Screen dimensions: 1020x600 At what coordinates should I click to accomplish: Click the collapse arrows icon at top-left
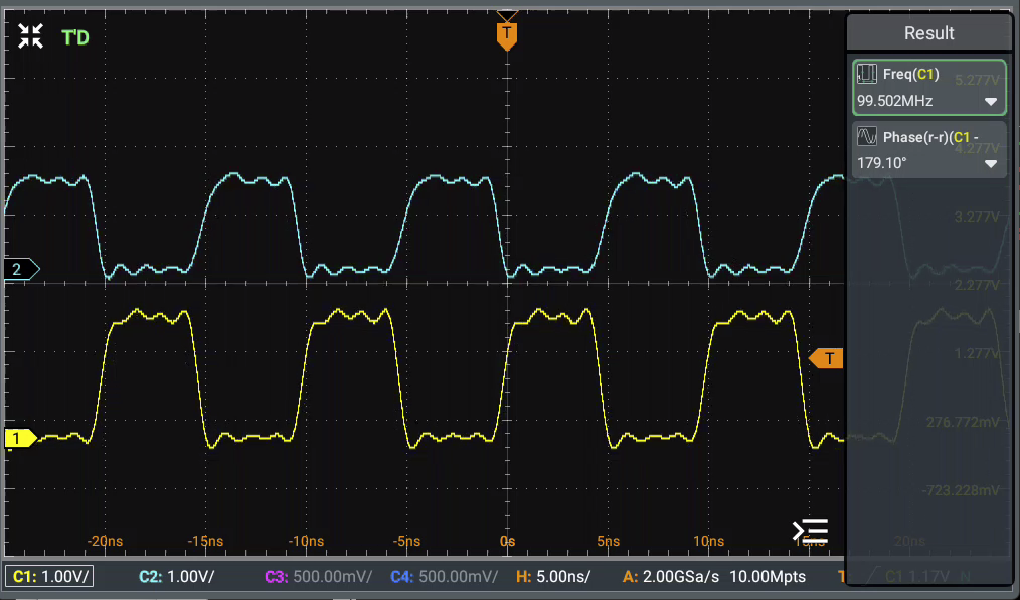coord(30,37)
